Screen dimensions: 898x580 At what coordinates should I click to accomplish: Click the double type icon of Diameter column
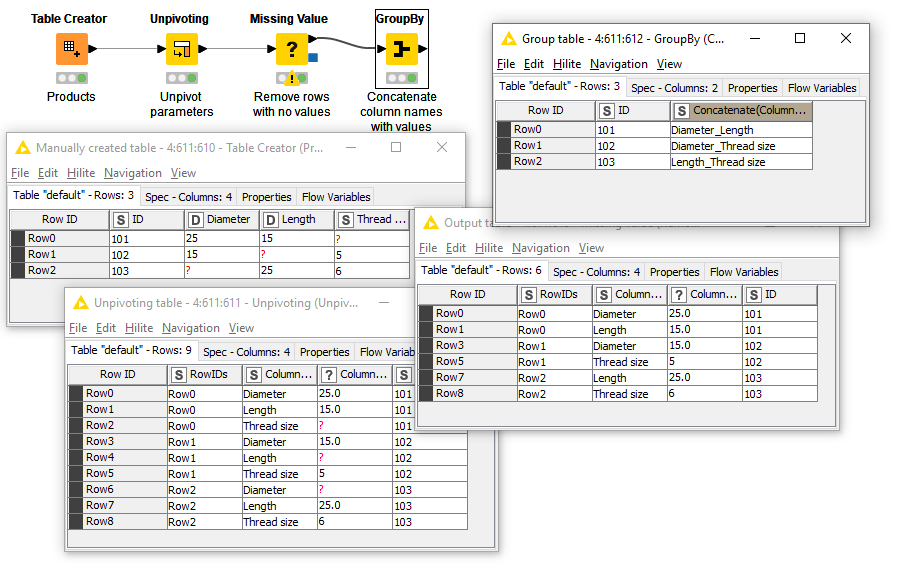pyautogui.click(x=195, y=220)
